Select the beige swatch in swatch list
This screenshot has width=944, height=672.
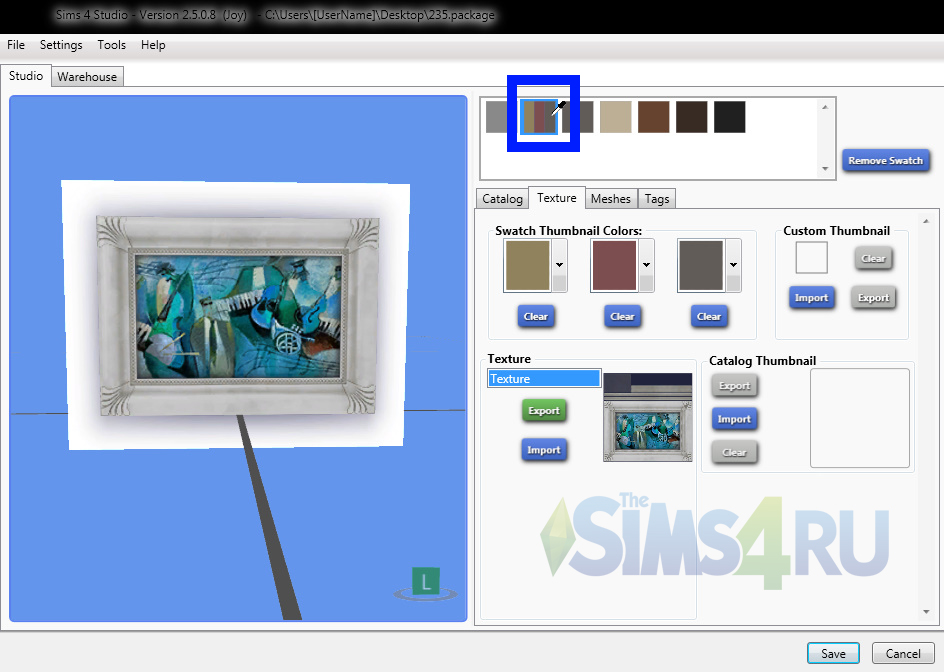point(615,117)
